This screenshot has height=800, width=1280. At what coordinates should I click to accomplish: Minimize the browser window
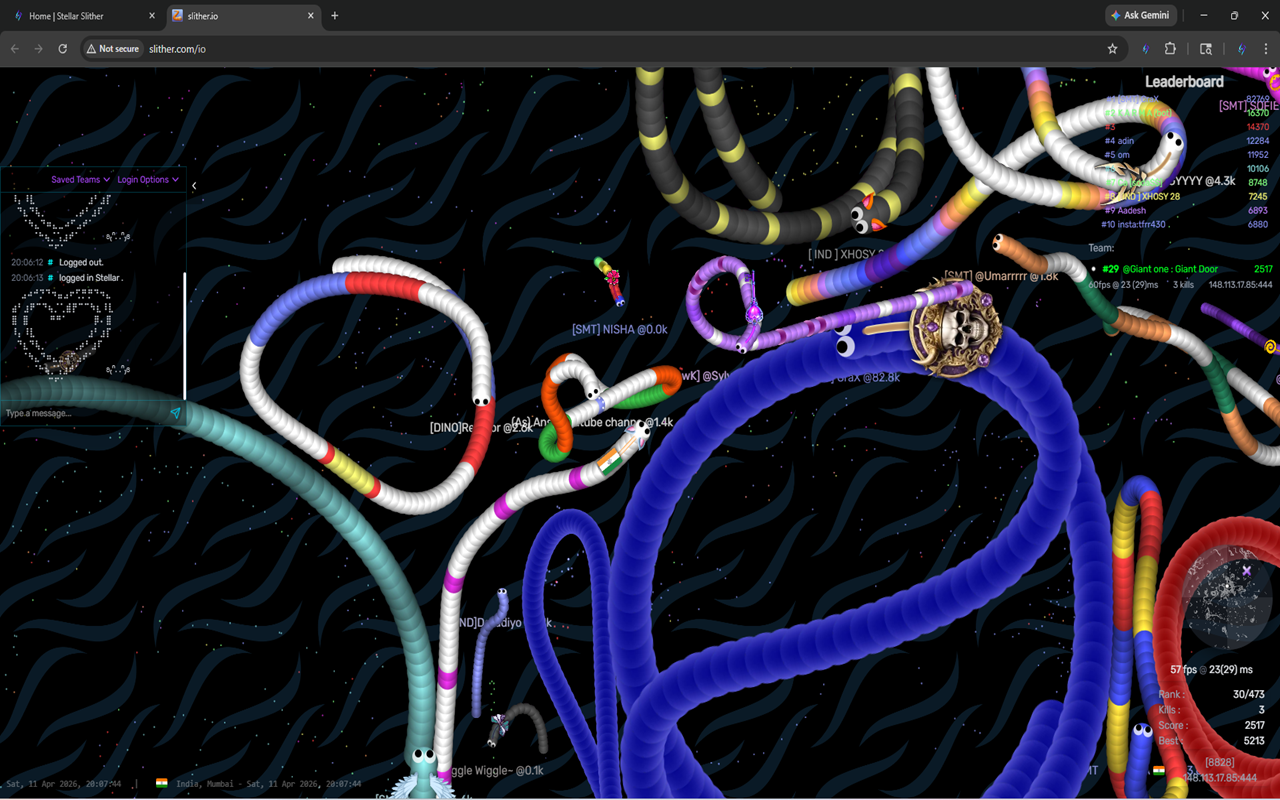1203,16
